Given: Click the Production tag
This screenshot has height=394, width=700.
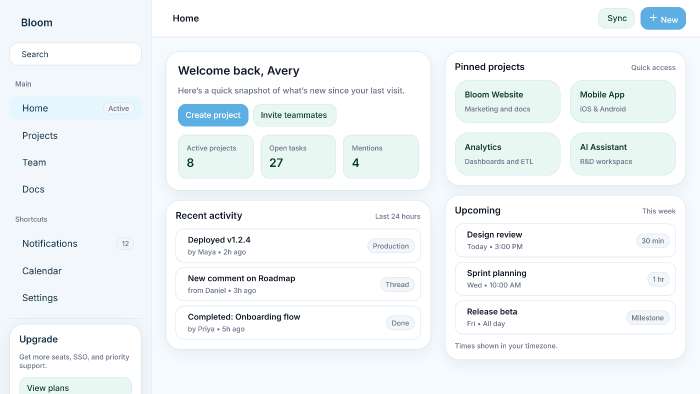Looking at the screenshot, I should [x=391, y=246].
